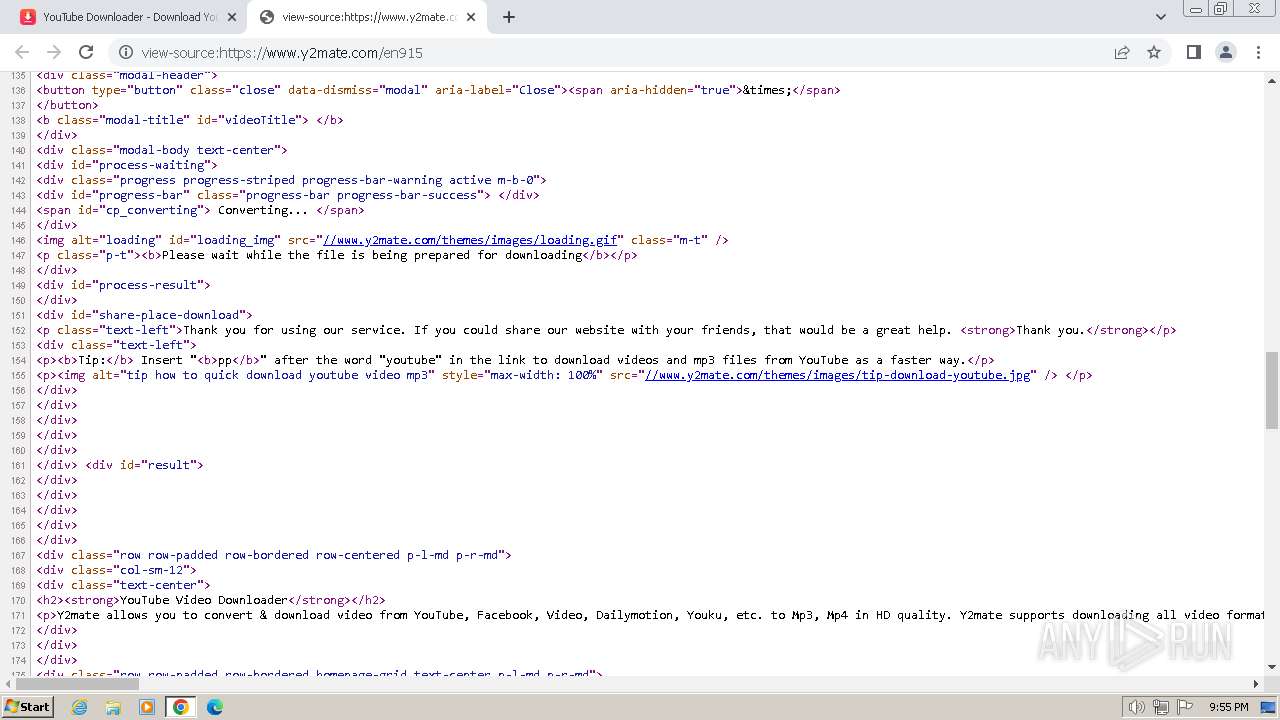Open loading.gif source link

click(x=470, y=240)
